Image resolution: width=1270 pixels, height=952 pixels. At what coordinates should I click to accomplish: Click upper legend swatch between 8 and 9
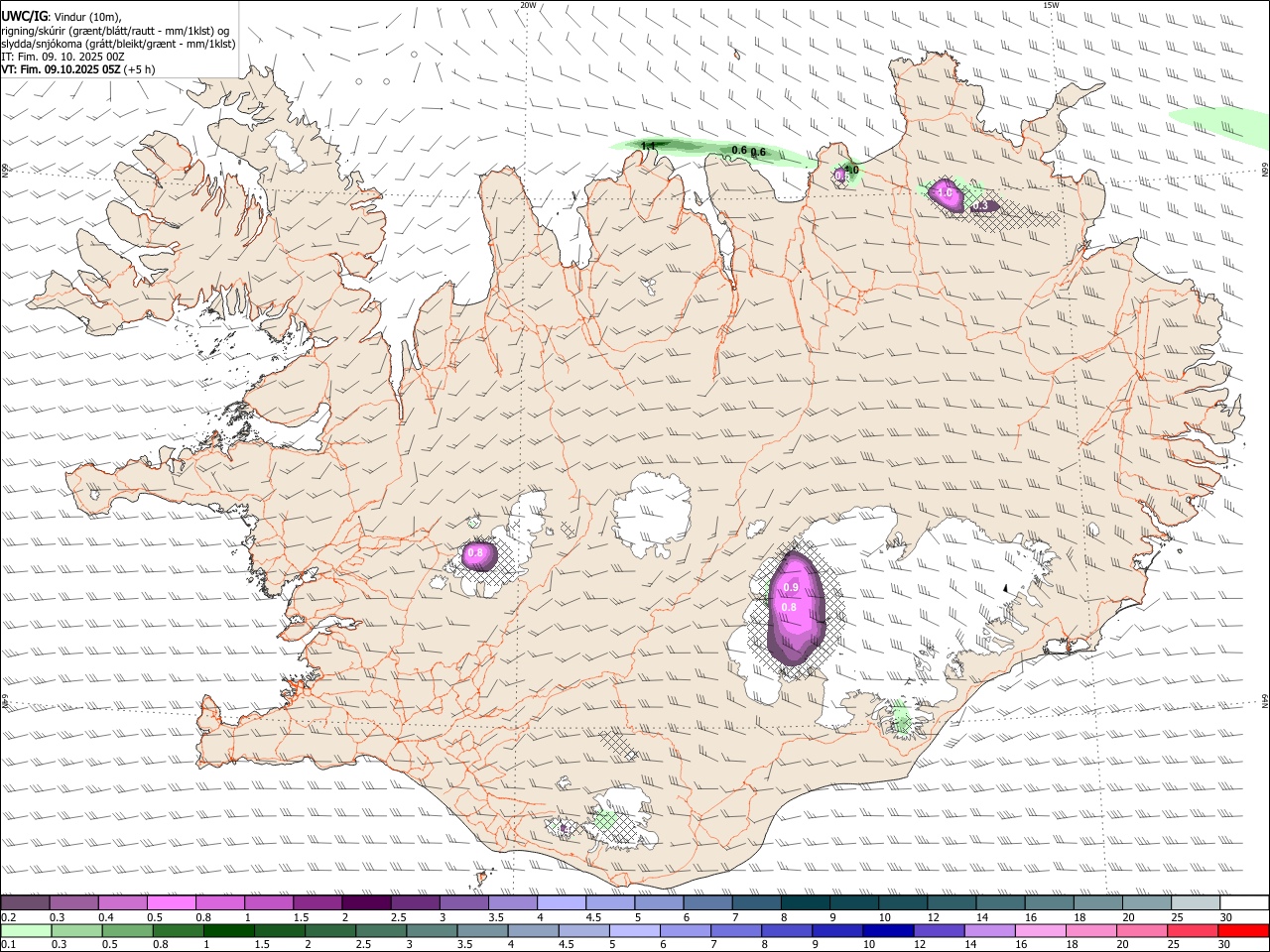(x=806, y=902)
